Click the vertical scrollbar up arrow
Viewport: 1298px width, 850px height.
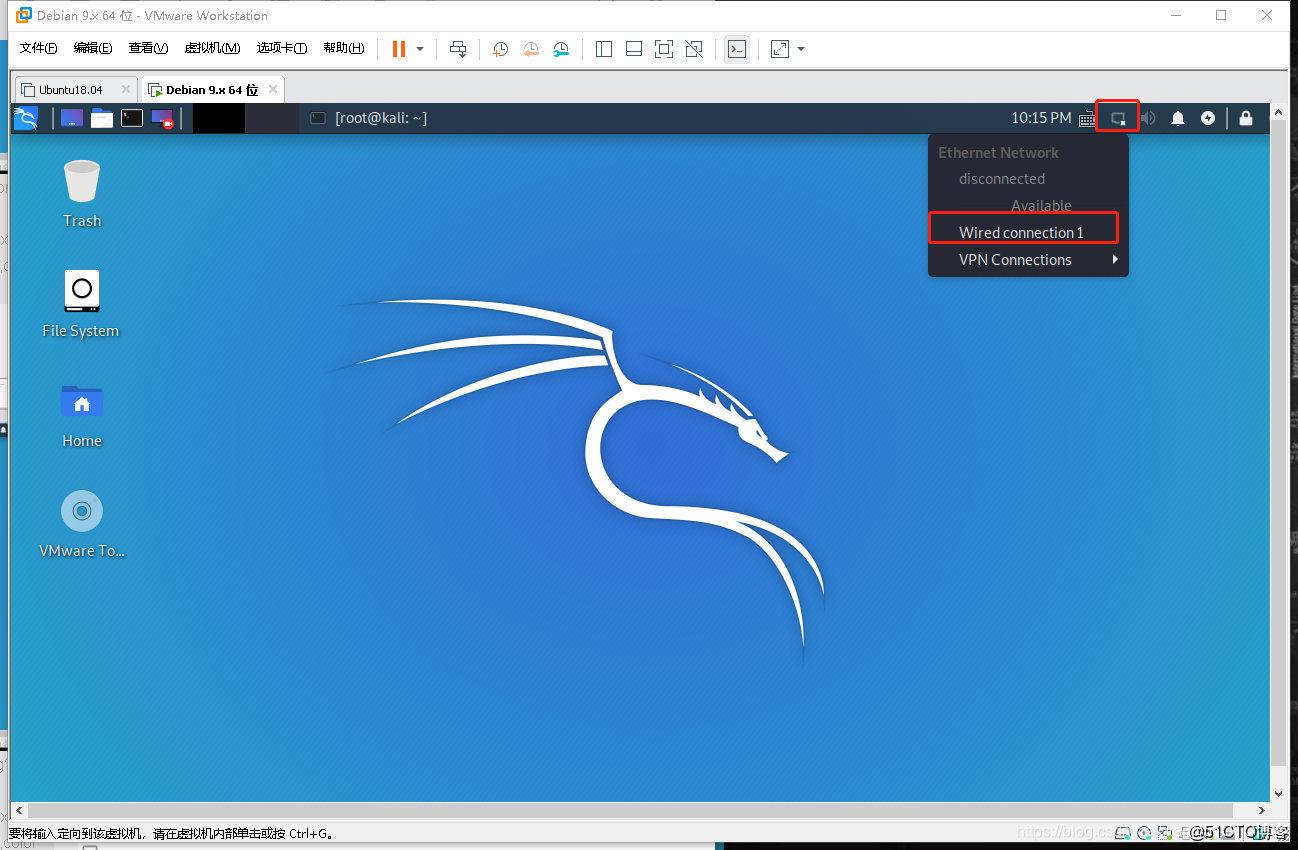coord(1278,113)
